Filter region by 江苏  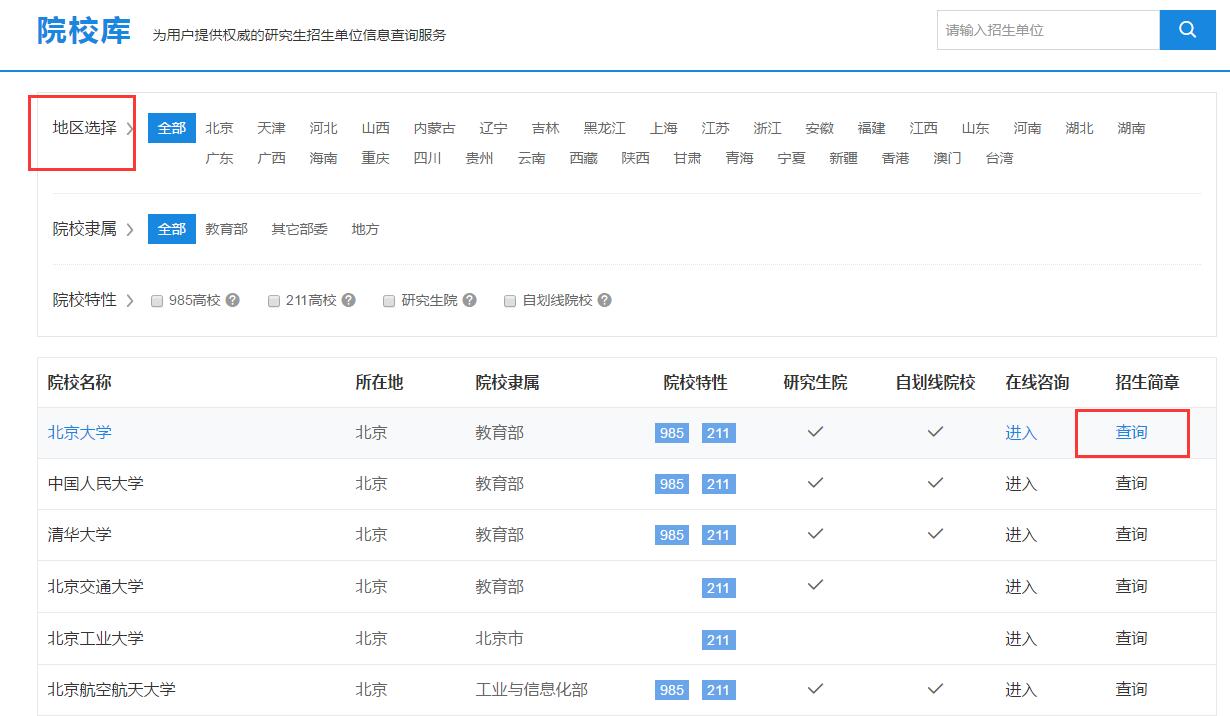pos(716,128)
